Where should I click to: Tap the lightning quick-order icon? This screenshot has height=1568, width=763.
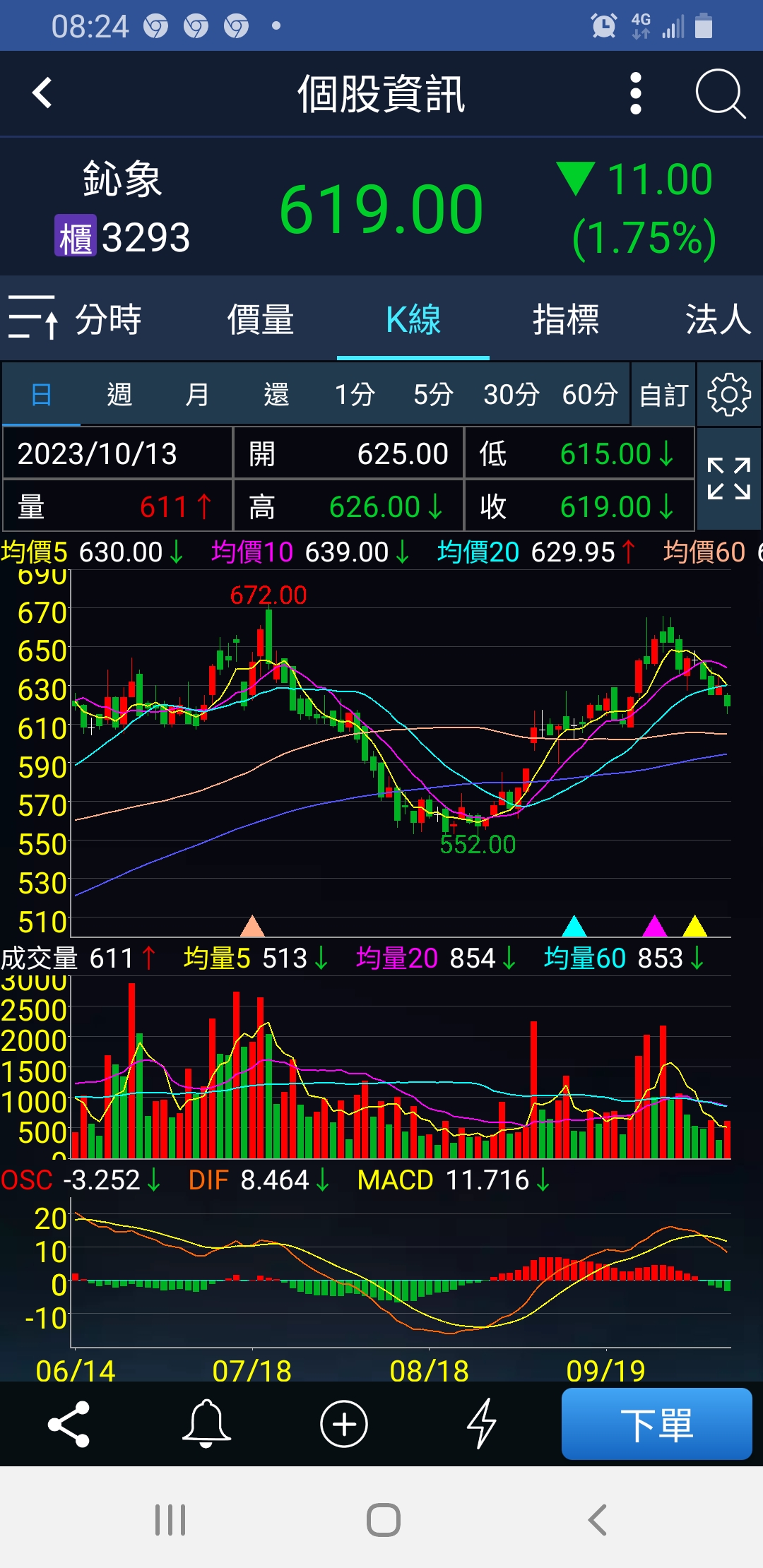(x=482, y=1424)
